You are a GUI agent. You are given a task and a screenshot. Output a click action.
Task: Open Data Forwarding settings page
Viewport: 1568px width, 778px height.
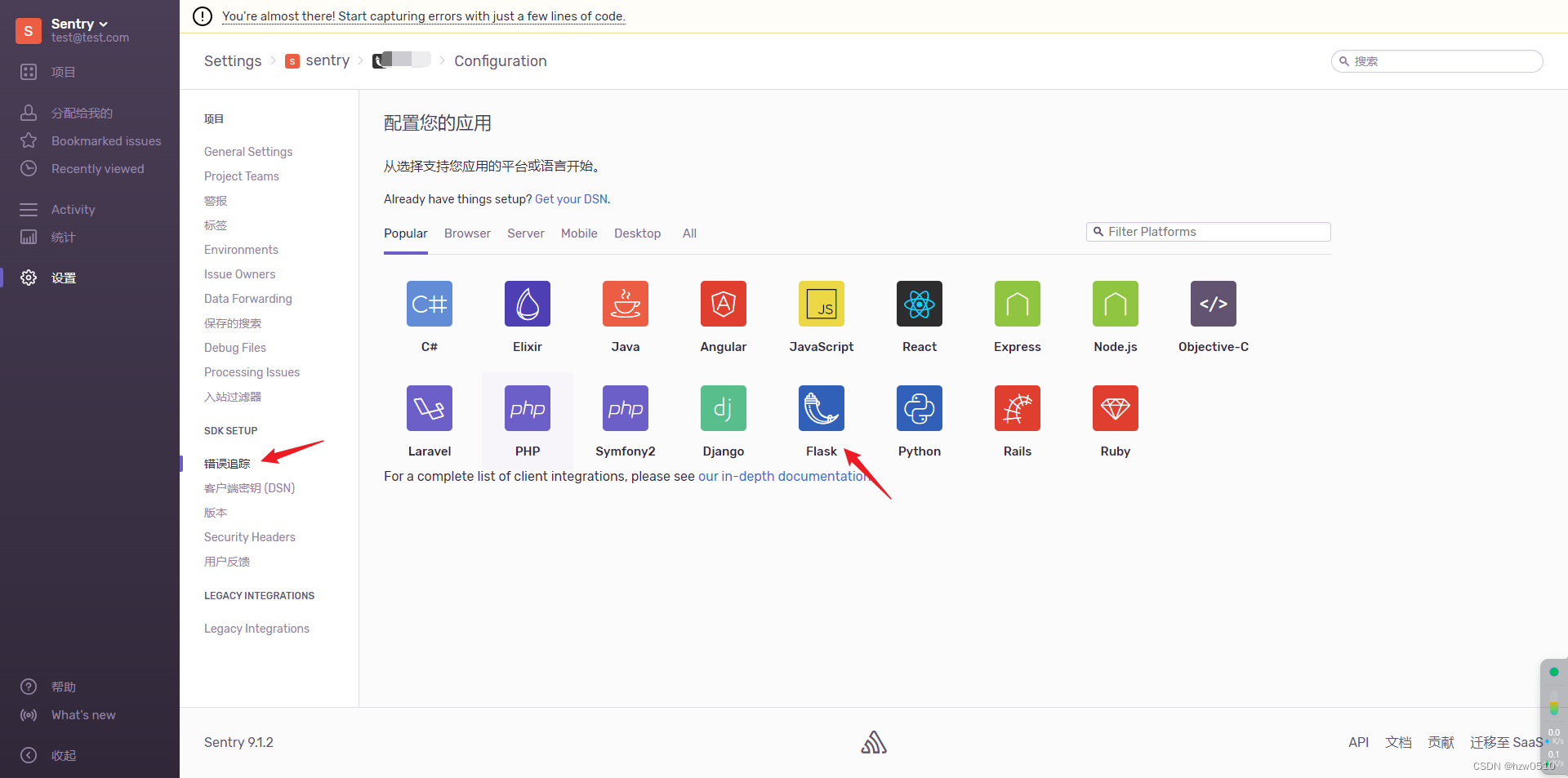[247, 299]
